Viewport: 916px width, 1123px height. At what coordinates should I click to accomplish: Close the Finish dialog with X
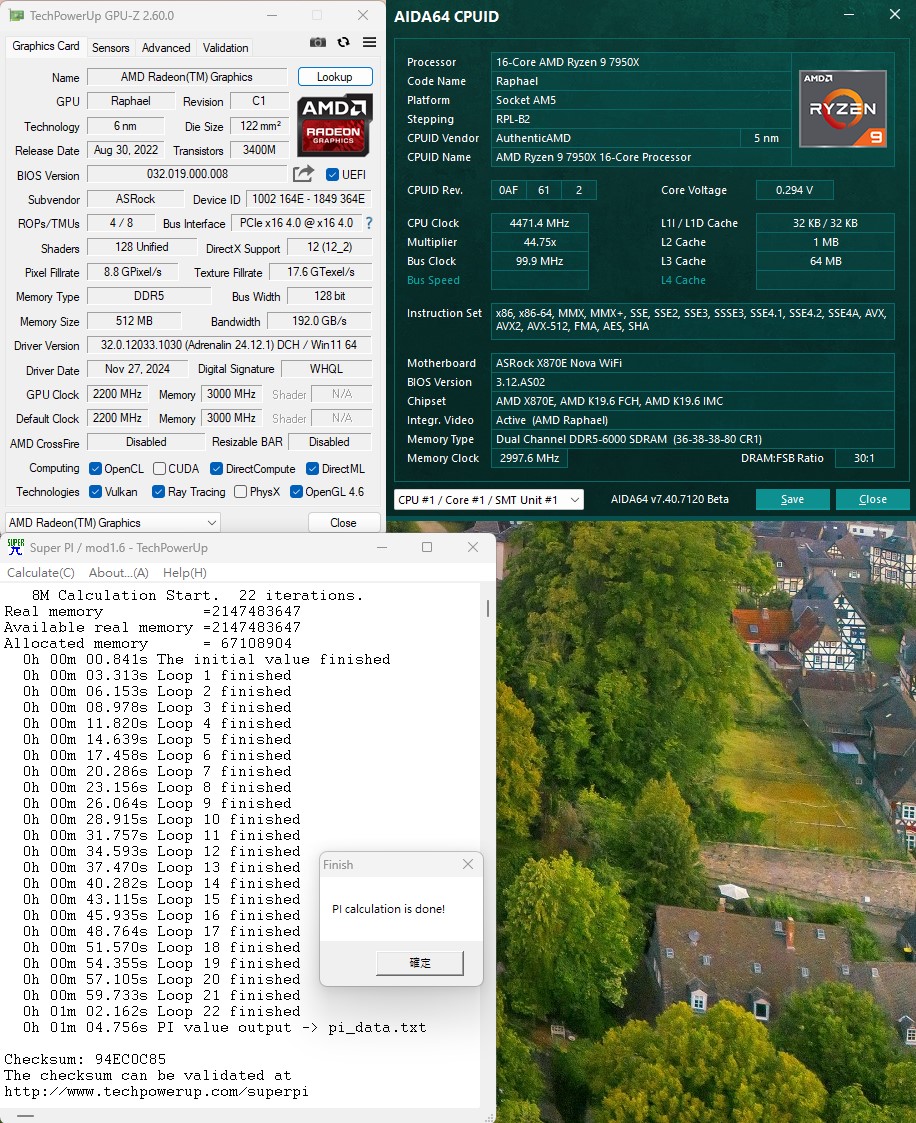coord(468,864)
